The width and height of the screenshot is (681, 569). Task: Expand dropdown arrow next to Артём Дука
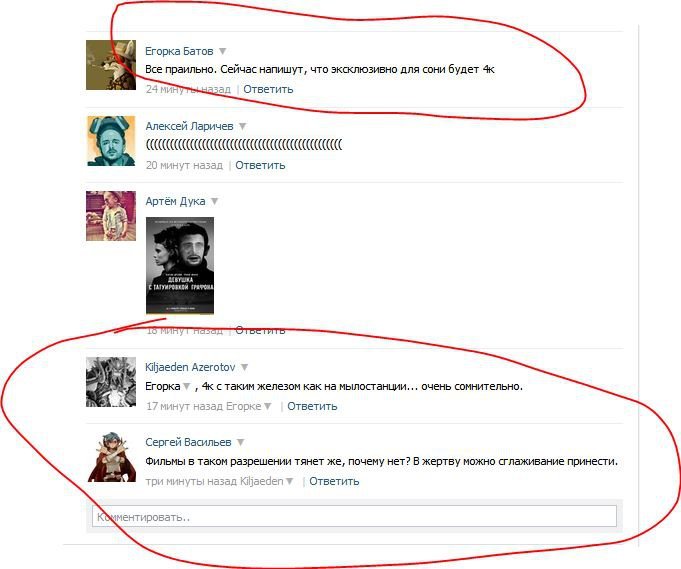pyautogui.click(x=215, y=202)
